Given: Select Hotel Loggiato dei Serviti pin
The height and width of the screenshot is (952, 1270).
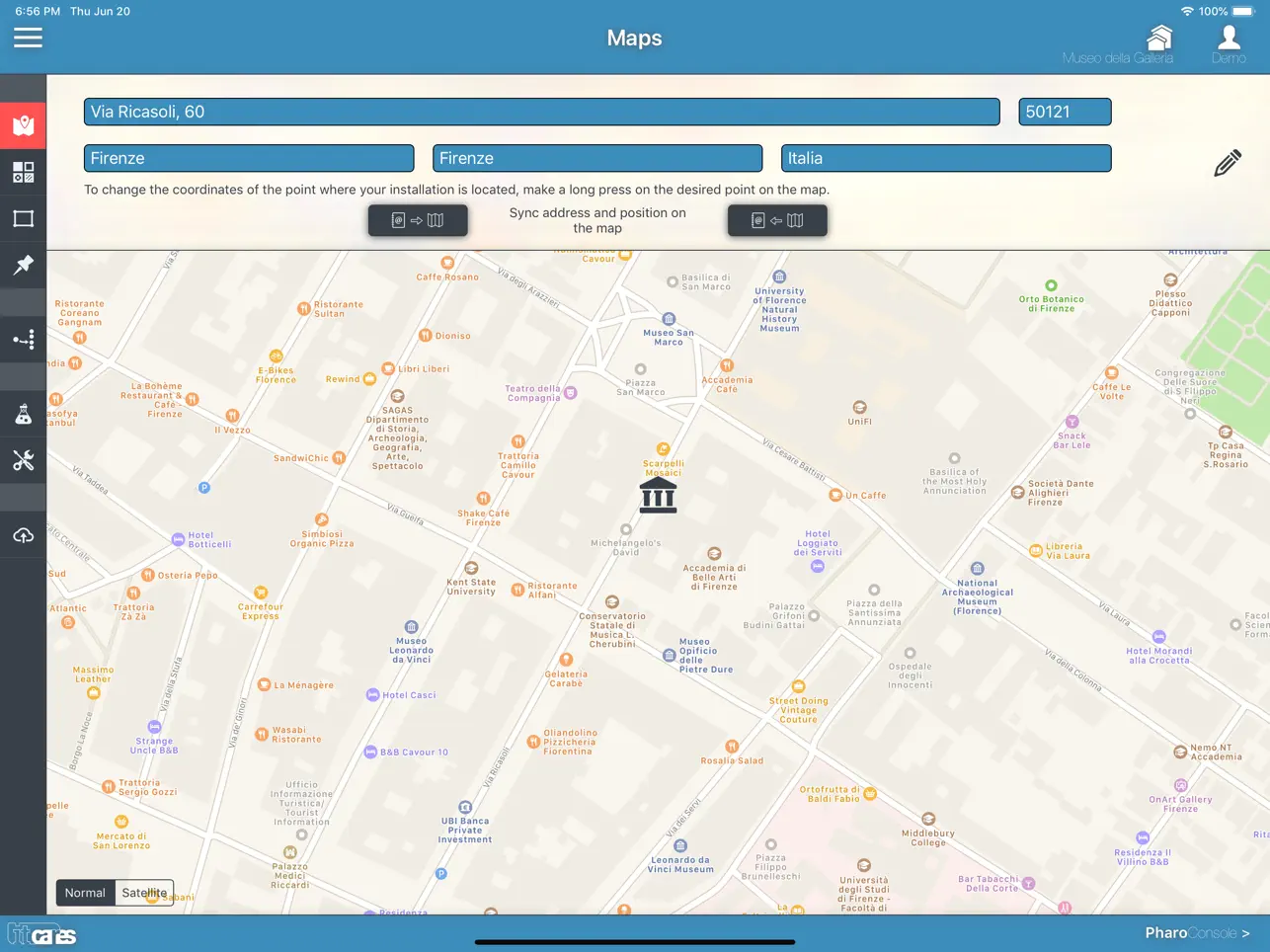Looking at the screenshot, I should (818, 566).
